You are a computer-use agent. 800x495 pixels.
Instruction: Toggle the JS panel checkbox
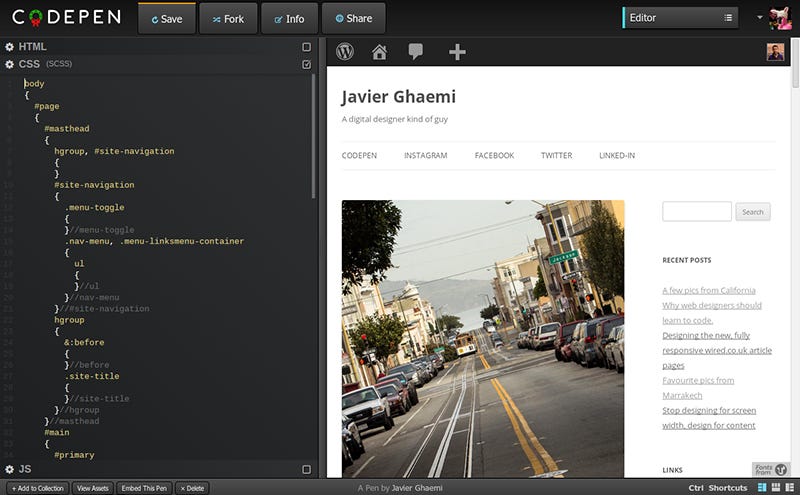(x=306, y=469)
